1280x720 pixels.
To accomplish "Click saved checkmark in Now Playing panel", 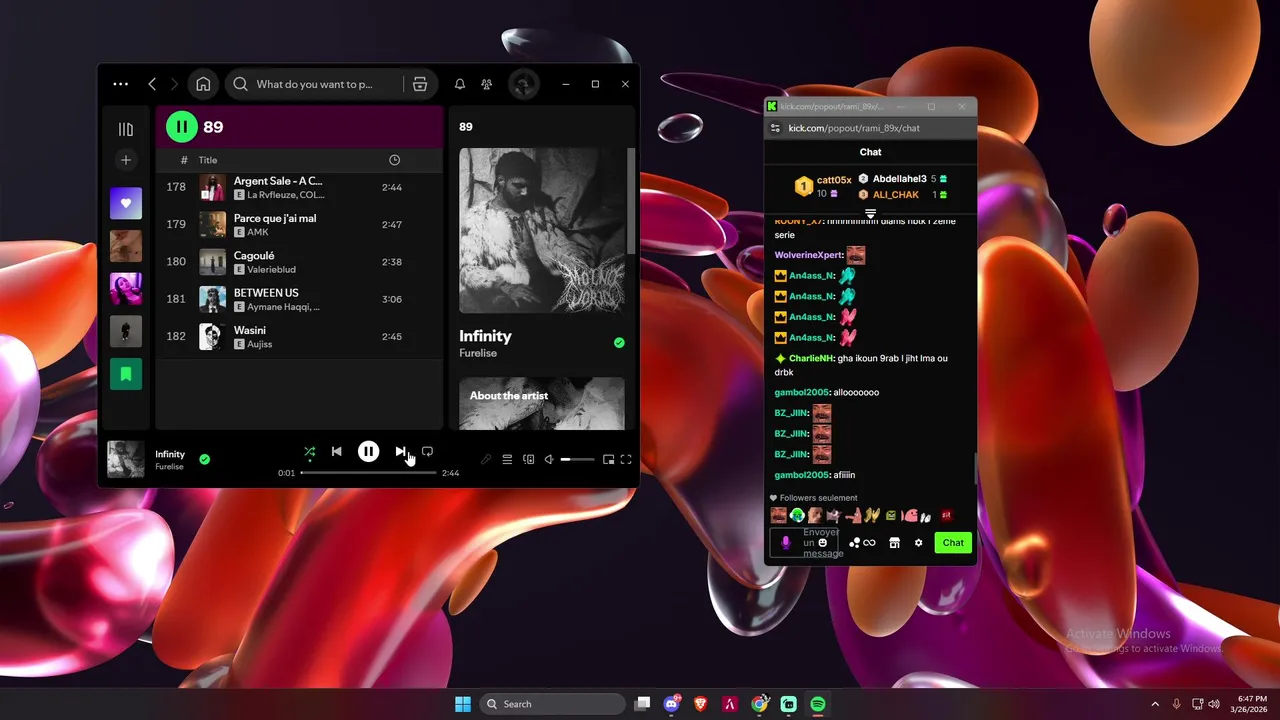I will coord(619,343).
